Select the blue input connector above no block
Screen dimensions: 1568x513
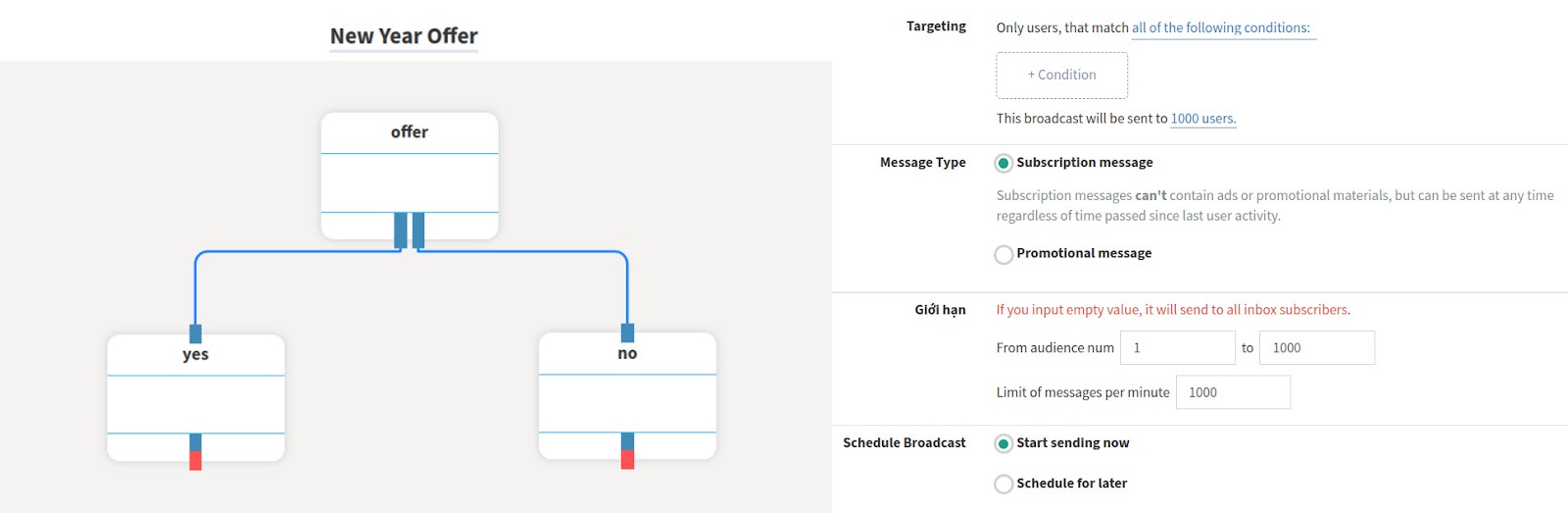coord(627,333)
